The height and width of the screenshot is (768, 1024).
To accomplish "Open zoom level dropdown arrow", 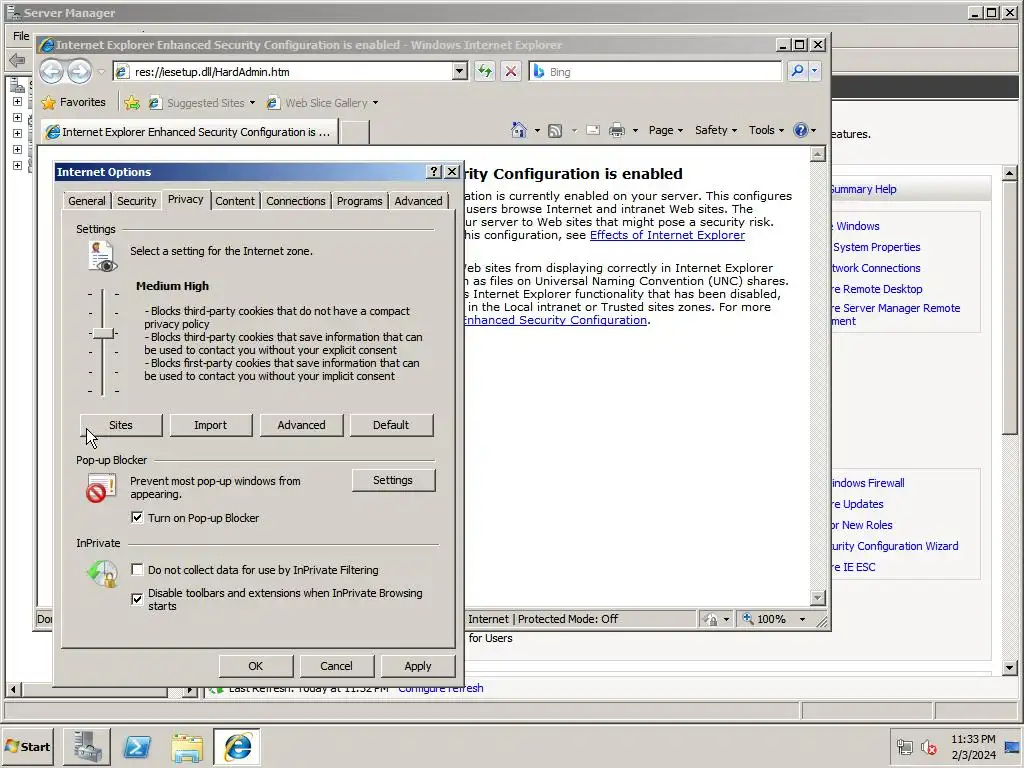I will (x=803, y=619).
